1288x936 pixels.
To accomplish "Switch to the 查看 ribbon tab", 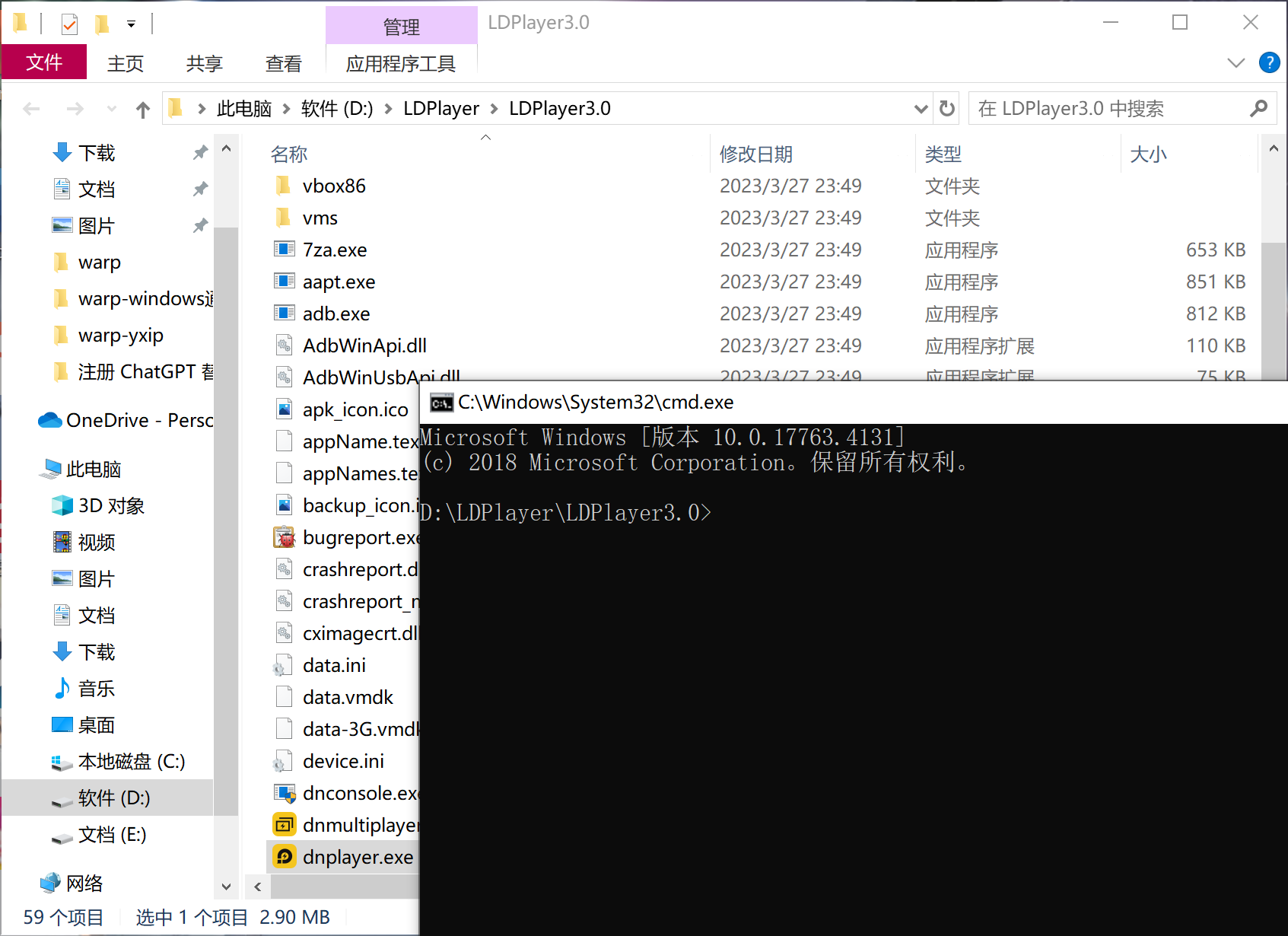I will (284, 63).
